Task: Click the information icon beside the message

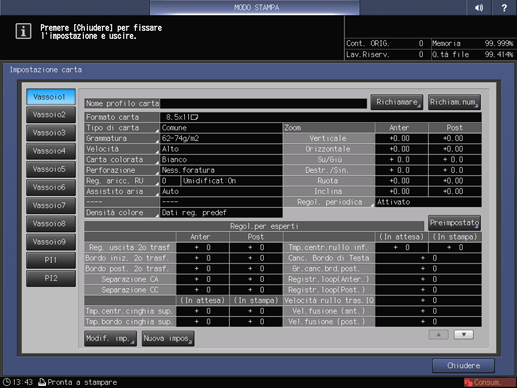Action: [x=23, y=31]
